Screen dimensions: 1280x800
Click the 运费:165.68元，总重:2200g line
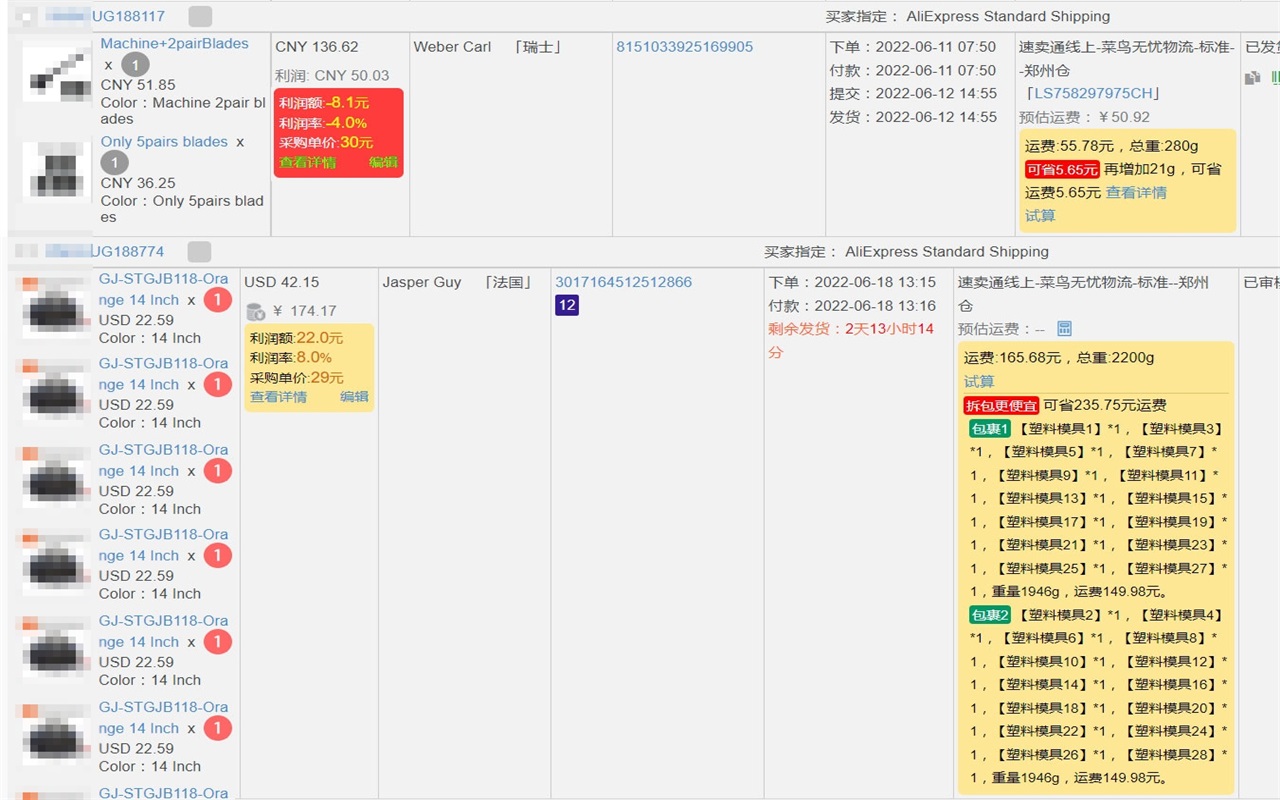coord(1059,357)
